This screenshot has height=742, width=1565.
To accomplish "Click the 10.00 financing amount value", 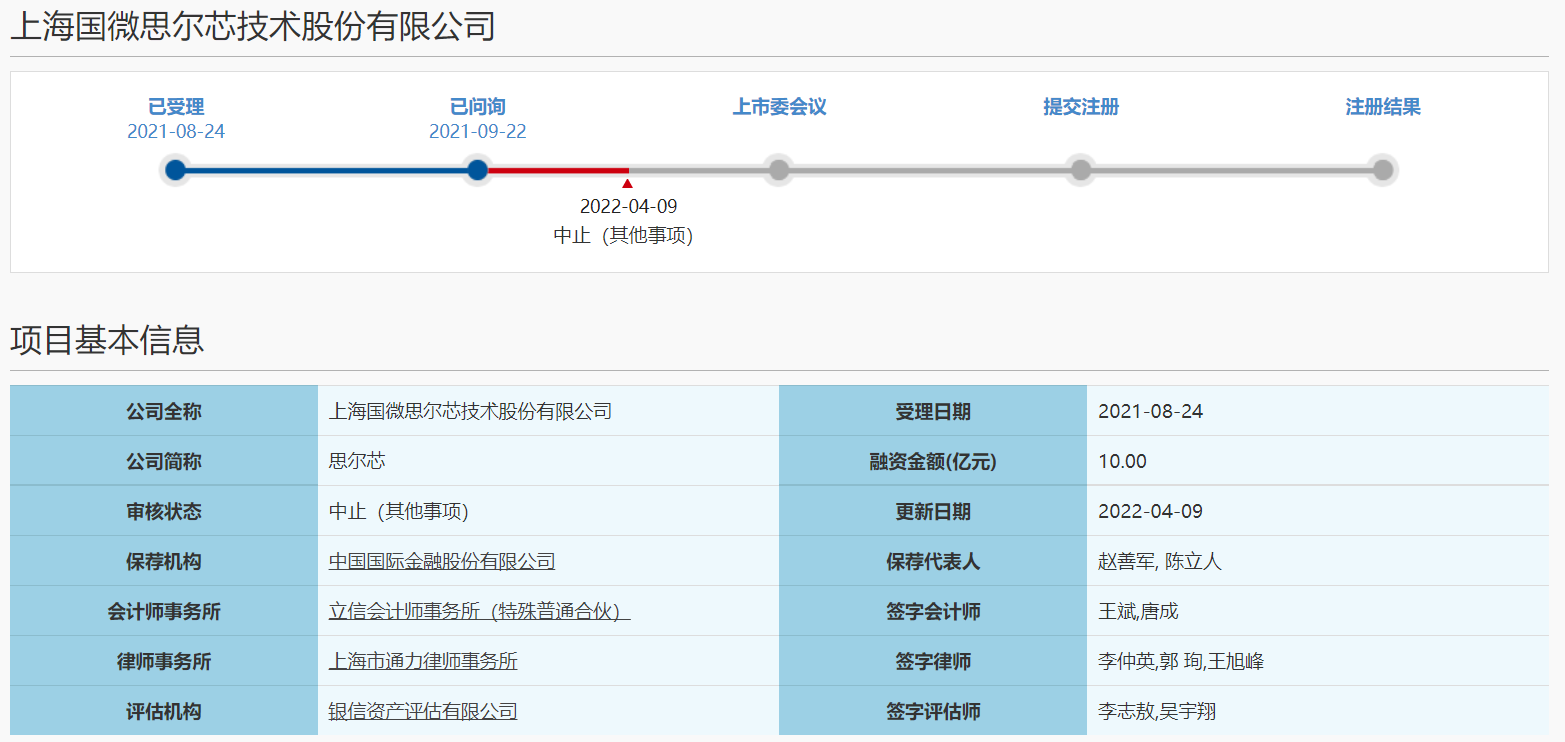I will click(x=1123, y=461).
